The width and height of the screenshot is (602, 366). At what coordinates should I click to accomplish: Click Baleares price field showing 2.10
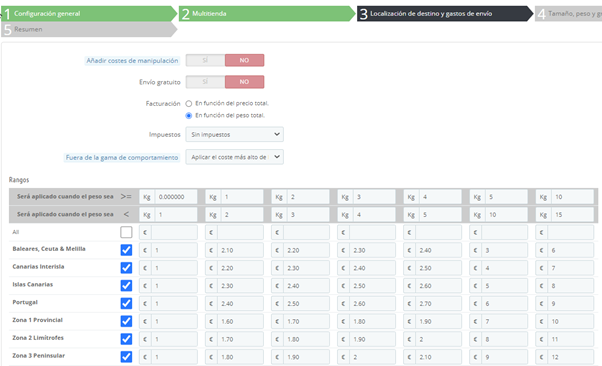coord(240,250)
